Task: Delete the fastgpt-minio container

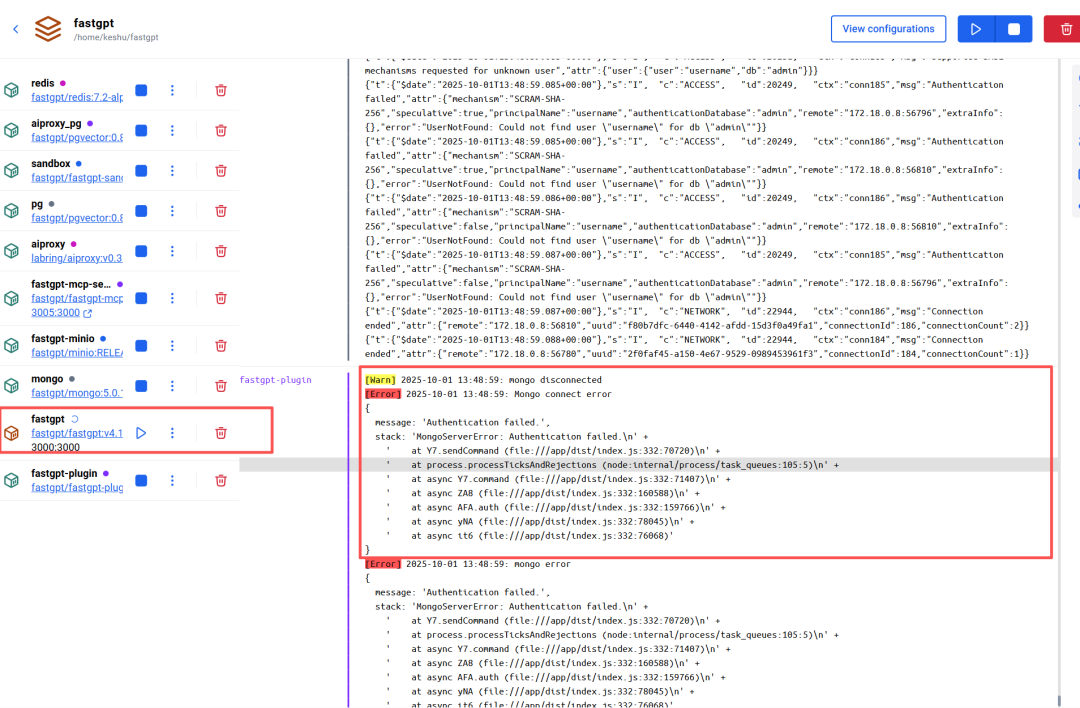Action: [x=221, y=346]
